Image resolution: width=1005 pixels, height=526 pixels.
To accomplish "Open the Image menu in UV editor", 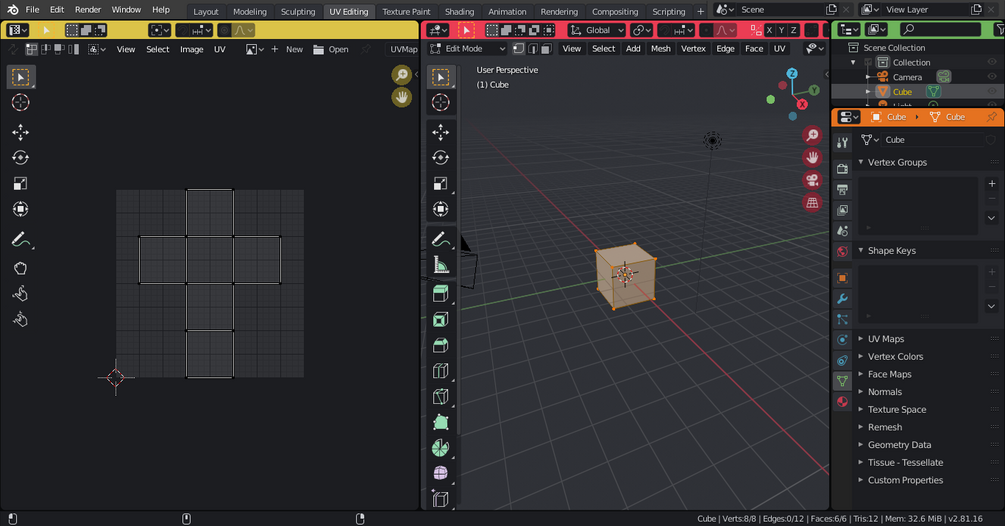I will pos(191,49).
